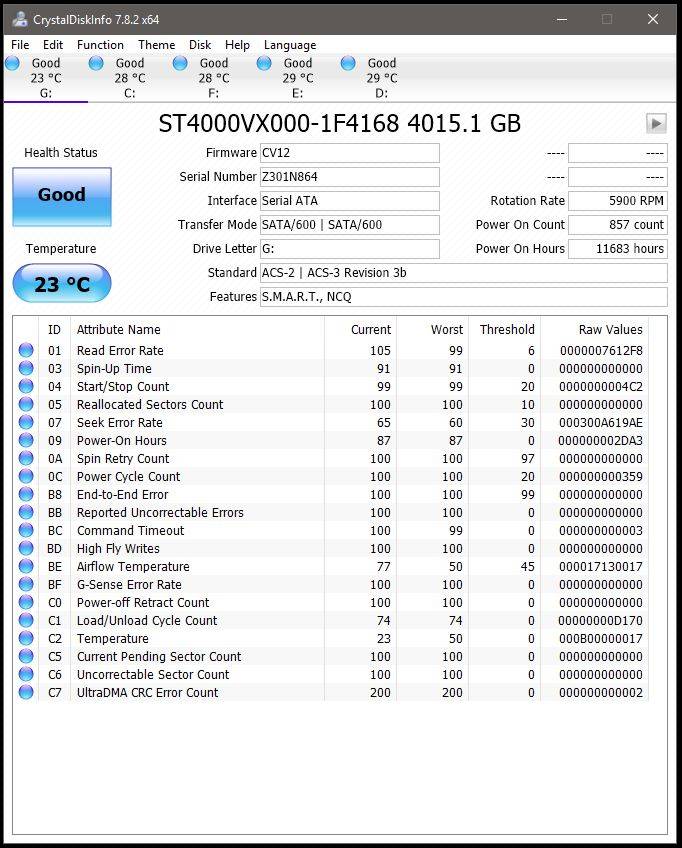
Task: Switch to the D: drive tab
Action: pyautogui.click(x=381, y=78)
